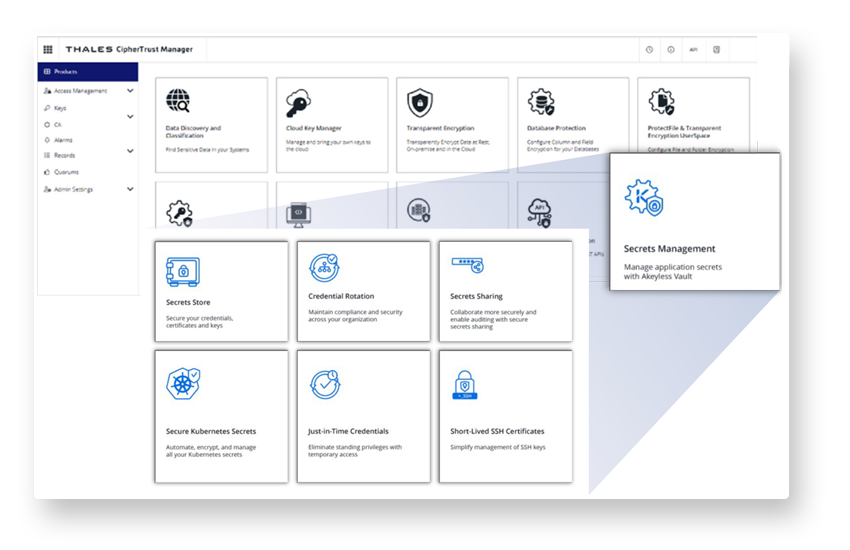Screen dimensions: 850x550
Task: Expand the Access Management chevron
Action: point(130,91)
